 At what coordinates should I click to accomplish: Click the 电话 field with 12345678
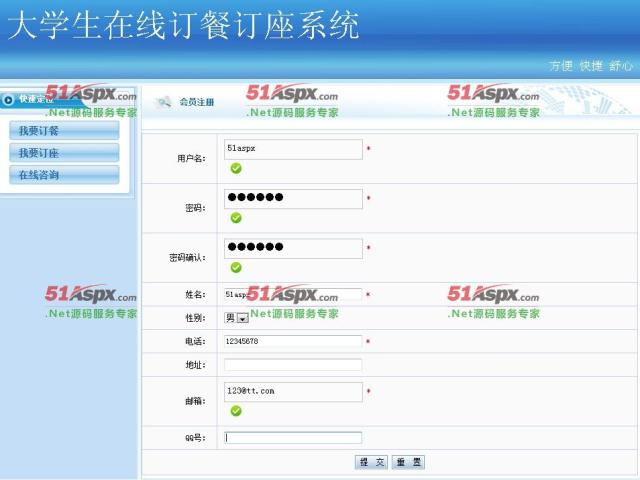tap(293, 341)
